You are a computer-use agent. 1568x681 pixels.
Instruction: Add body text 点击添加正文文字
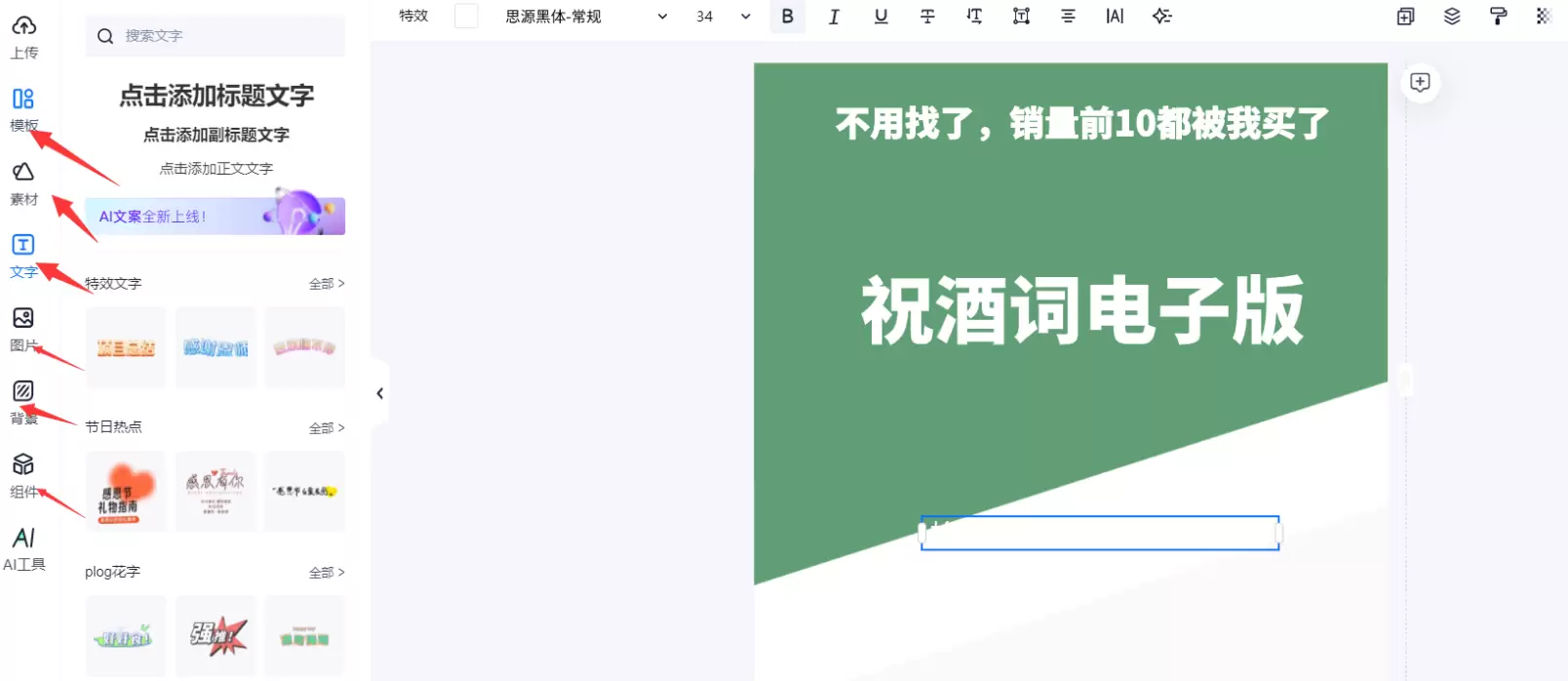(216, 169)
